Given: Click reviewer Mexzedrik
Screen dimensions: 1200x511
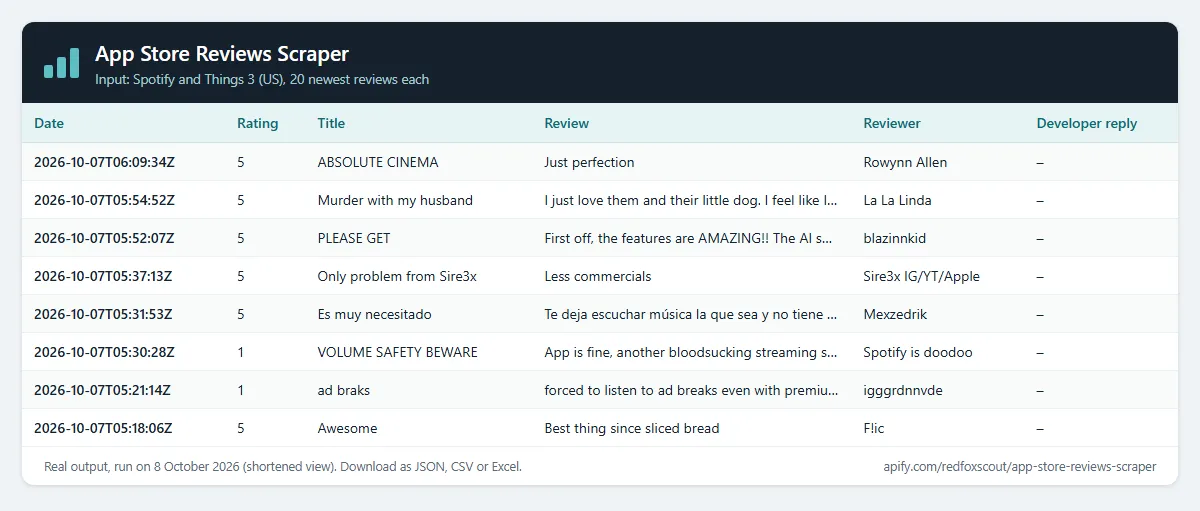Looking at the screenshot, I should (895, 314).
